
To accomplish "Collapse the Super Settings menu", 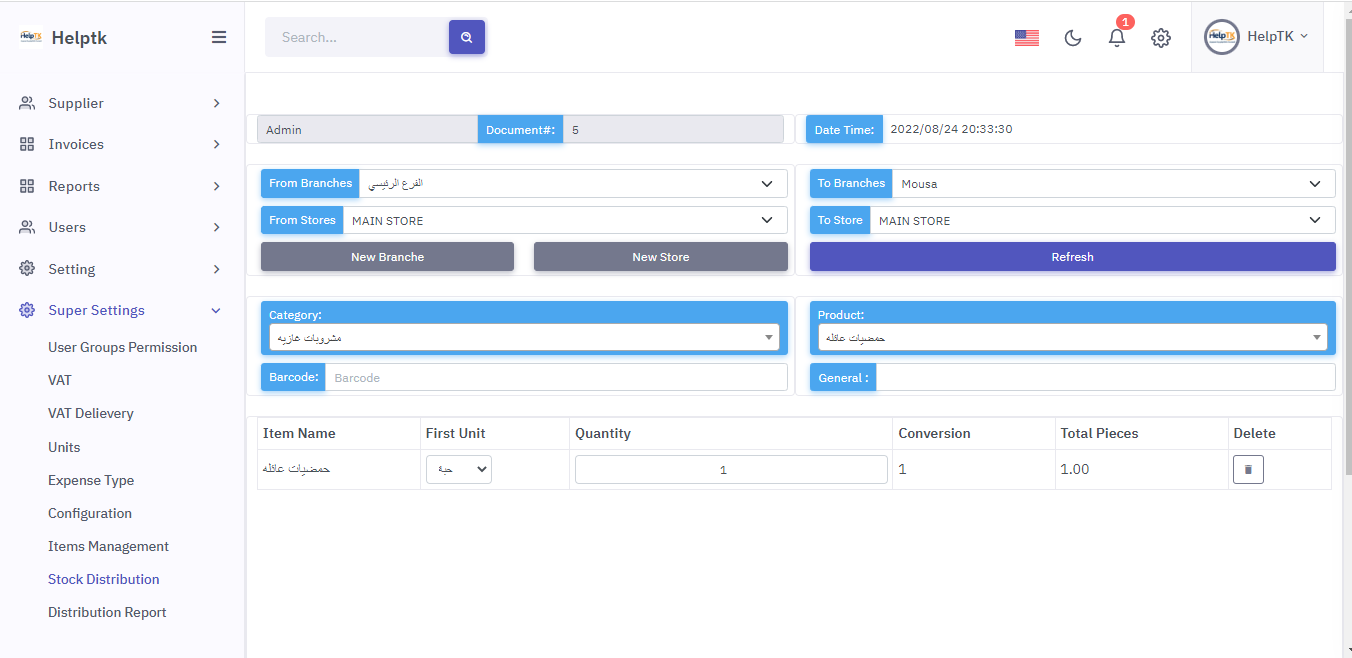I will [120, 310].
